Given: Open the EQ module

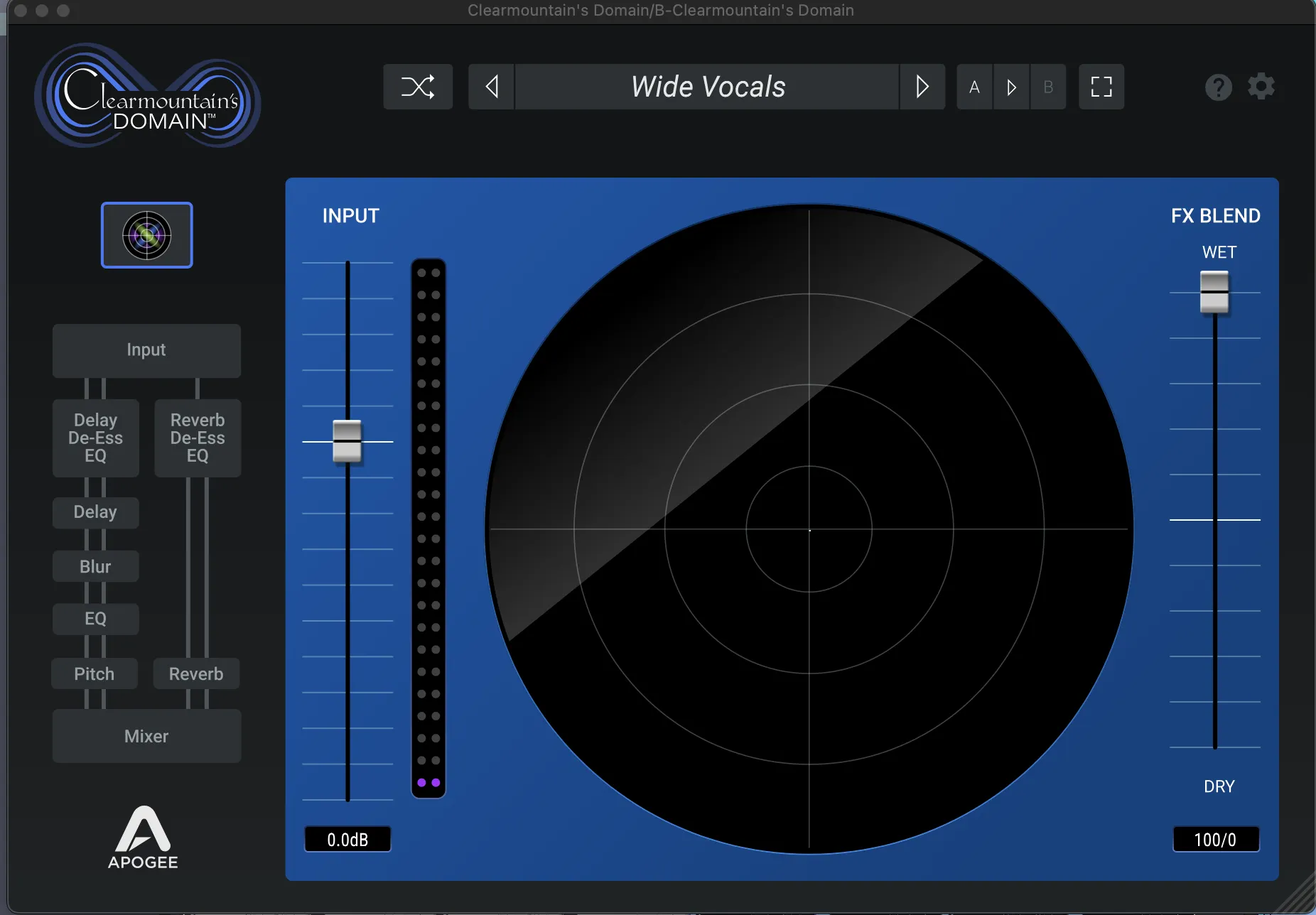Looking at the screenshot, I should click(95, 619).
